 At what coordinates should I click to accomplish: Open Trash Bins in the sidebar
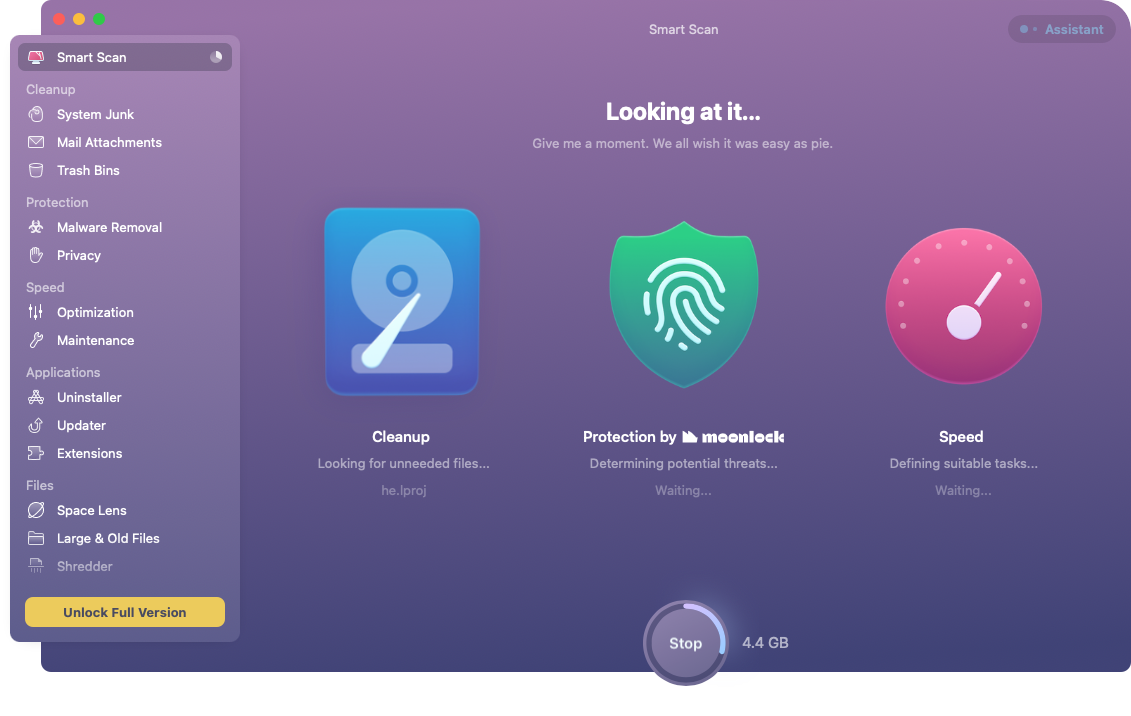point(125,170)
